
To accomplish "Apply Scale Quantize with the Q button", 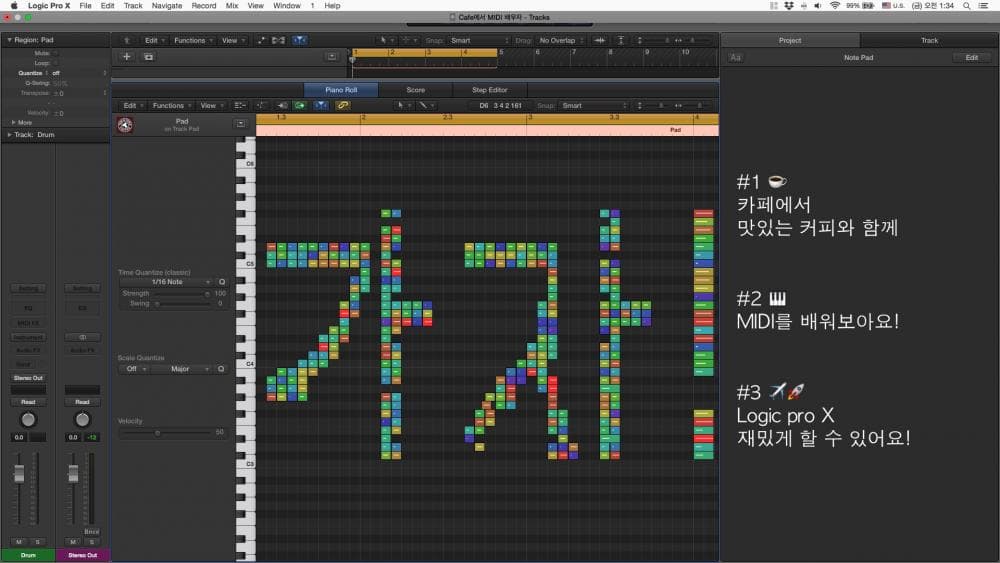I will tap(221, 369).
